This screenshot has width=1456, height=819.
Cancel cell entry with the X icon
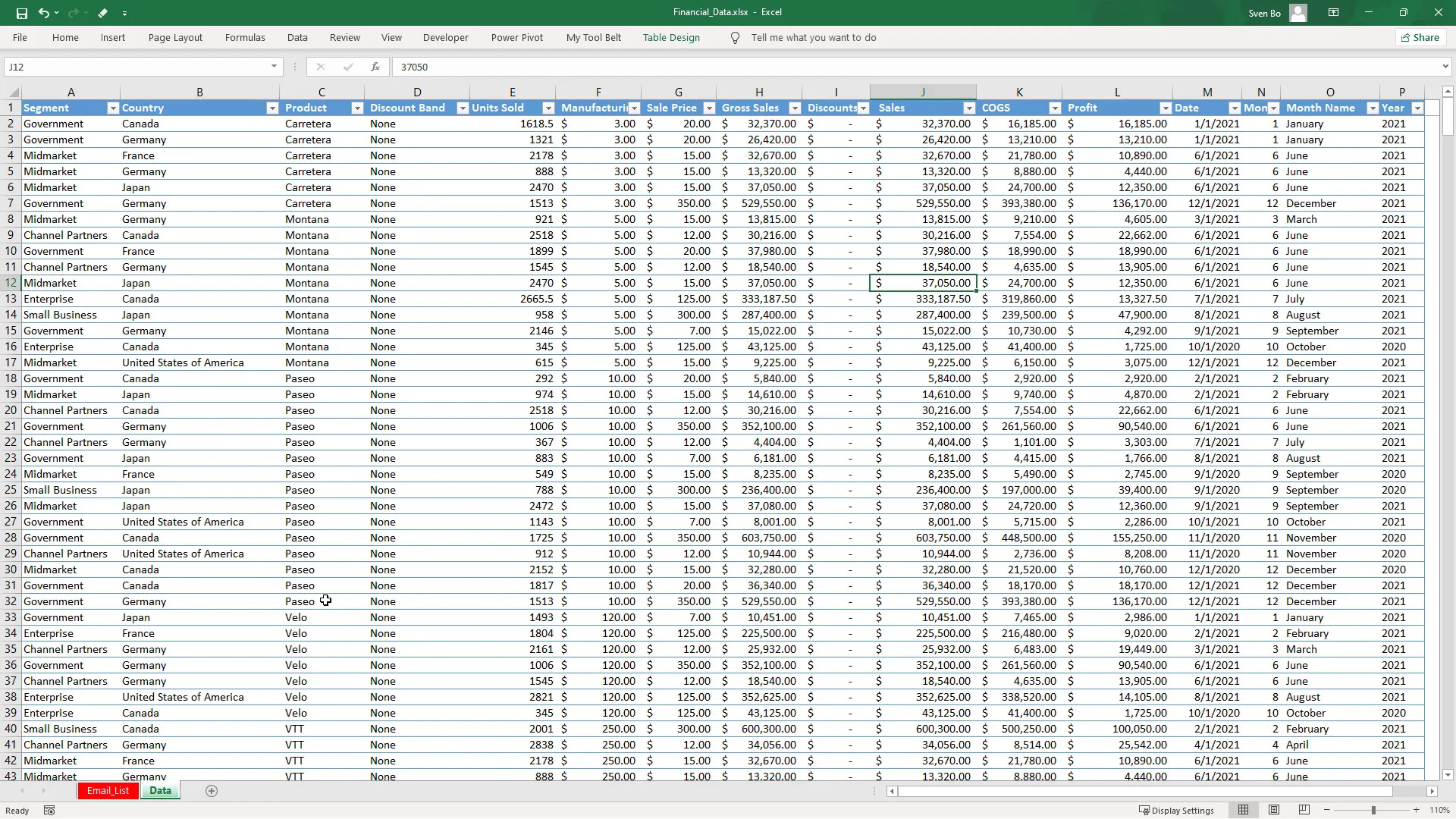tap(321, 67)
